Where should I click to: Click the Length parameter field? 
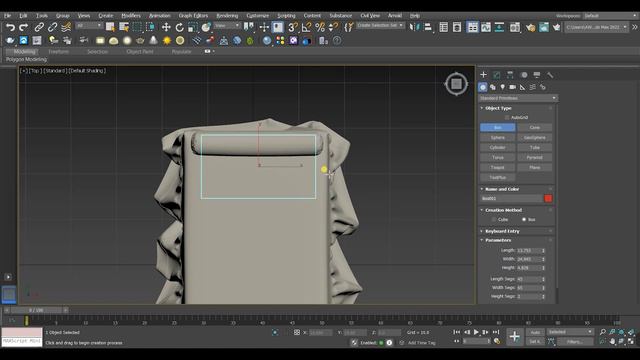tap(529, 250)
